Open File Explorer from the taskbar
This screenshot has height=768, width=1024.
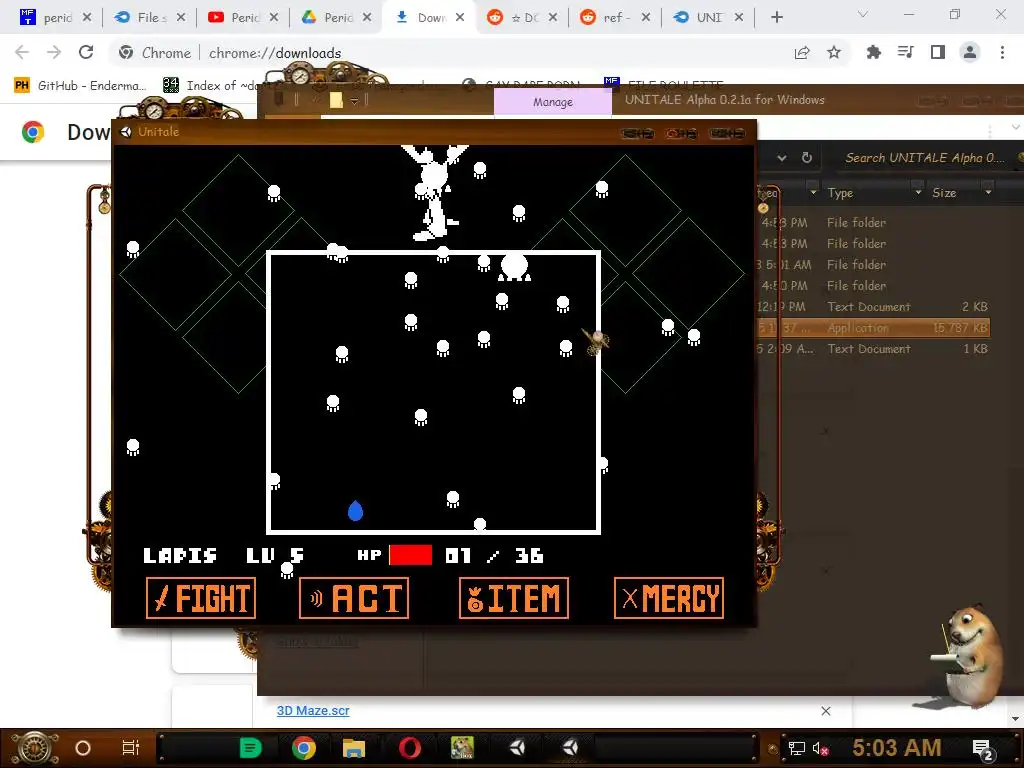pyautogui.click(x=354, y=748)
